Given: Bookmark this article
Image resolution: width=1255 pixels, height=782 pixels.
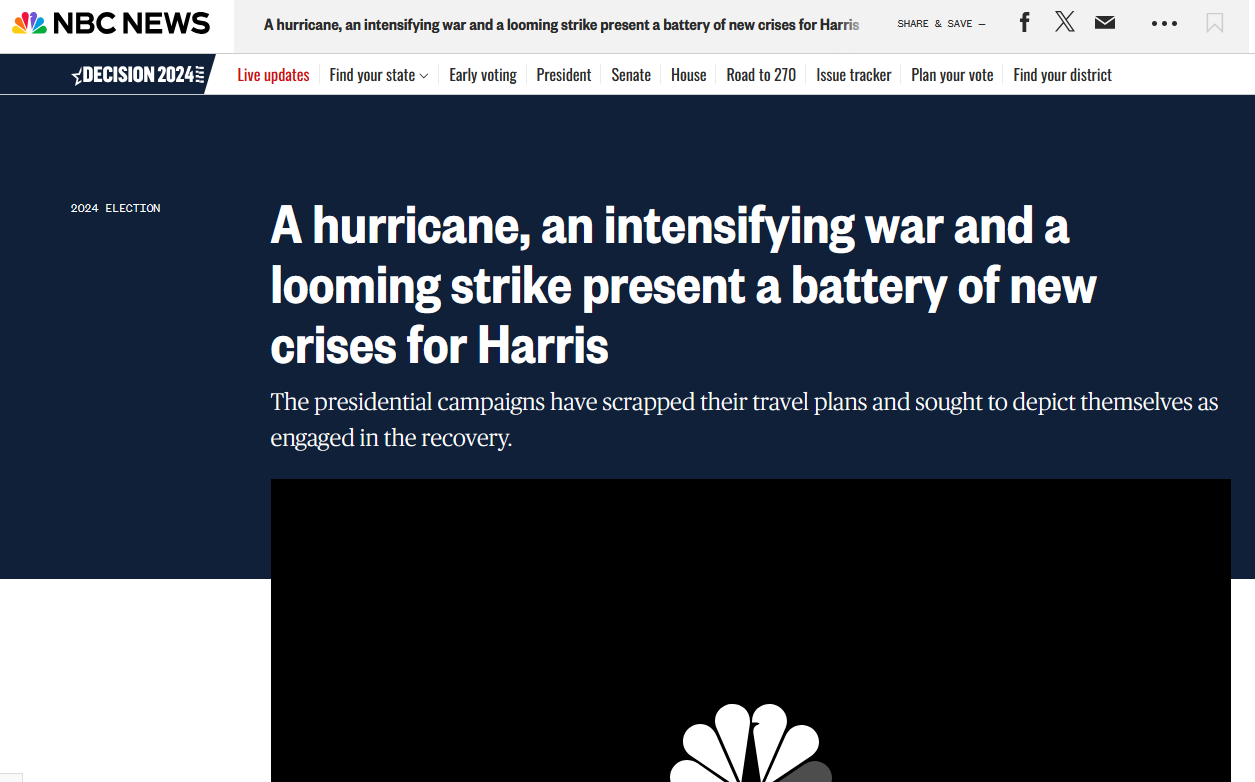Looking at the screenshot, I should click(x=1215, y=23).
